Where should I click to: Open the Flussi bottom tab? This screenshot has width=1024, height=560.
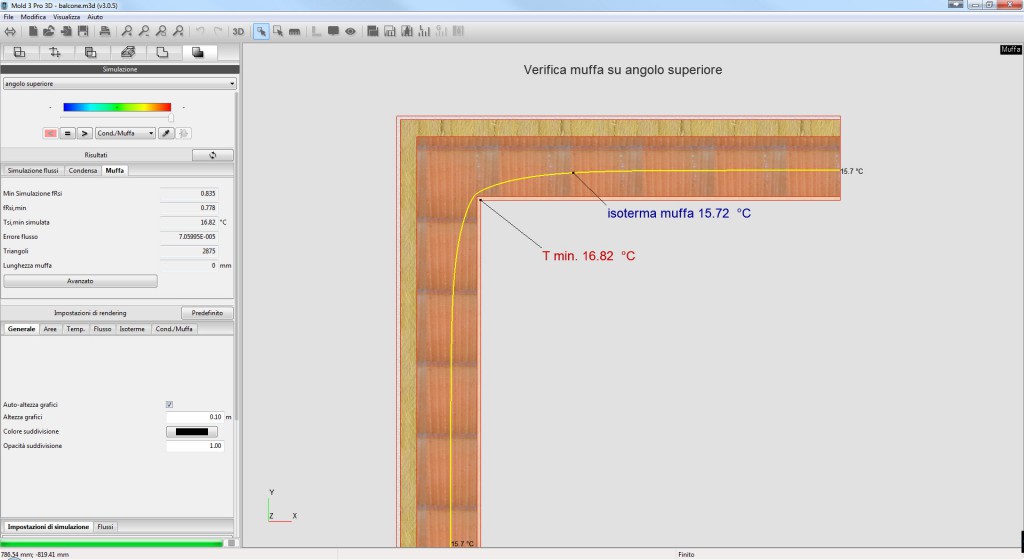click(106, 527)
